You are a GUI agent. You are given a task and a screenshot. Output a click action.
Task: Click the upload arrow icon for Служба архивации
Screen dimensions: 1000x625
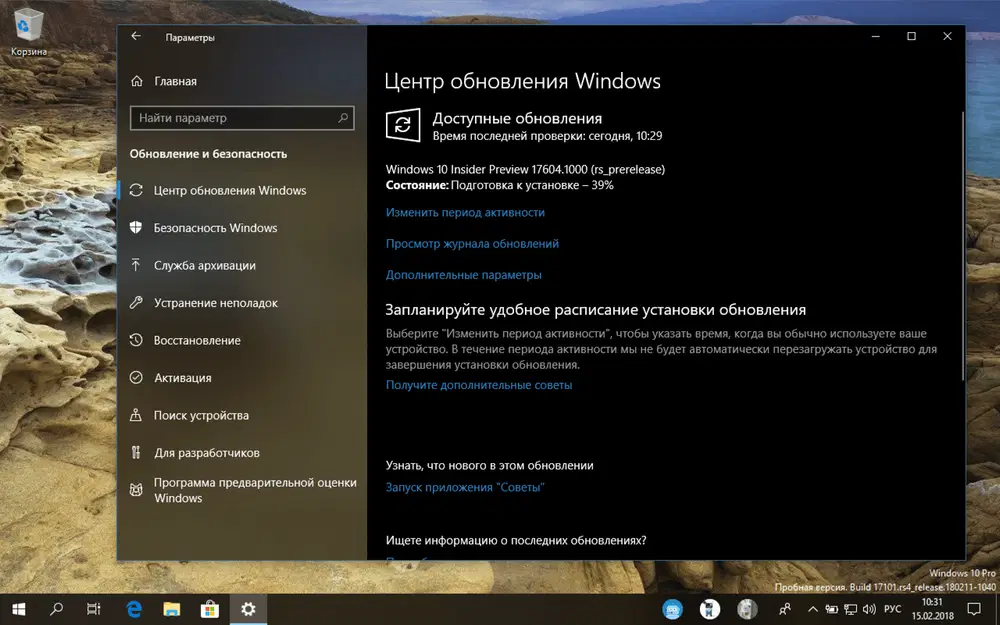point(136,265)
